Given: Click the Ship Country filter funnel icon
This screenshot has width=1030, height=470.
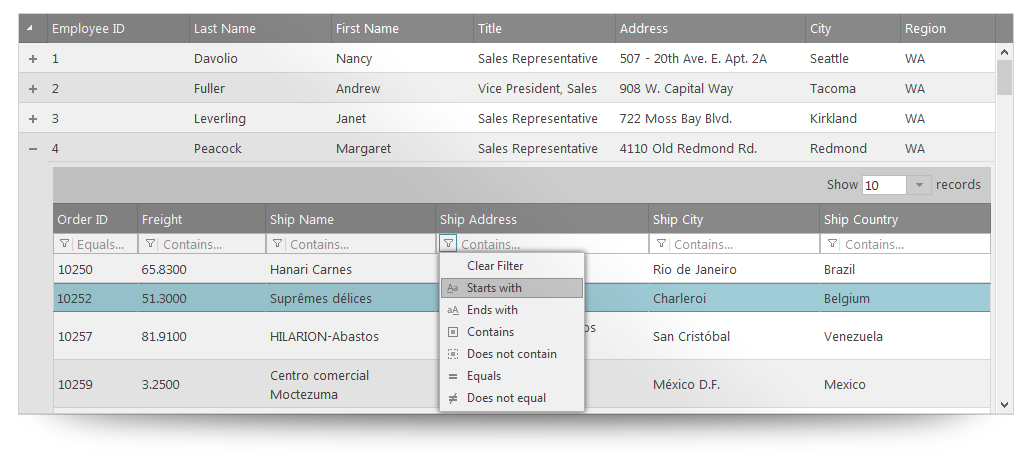Looking at the screenshot, I should (x=832, y=244).
